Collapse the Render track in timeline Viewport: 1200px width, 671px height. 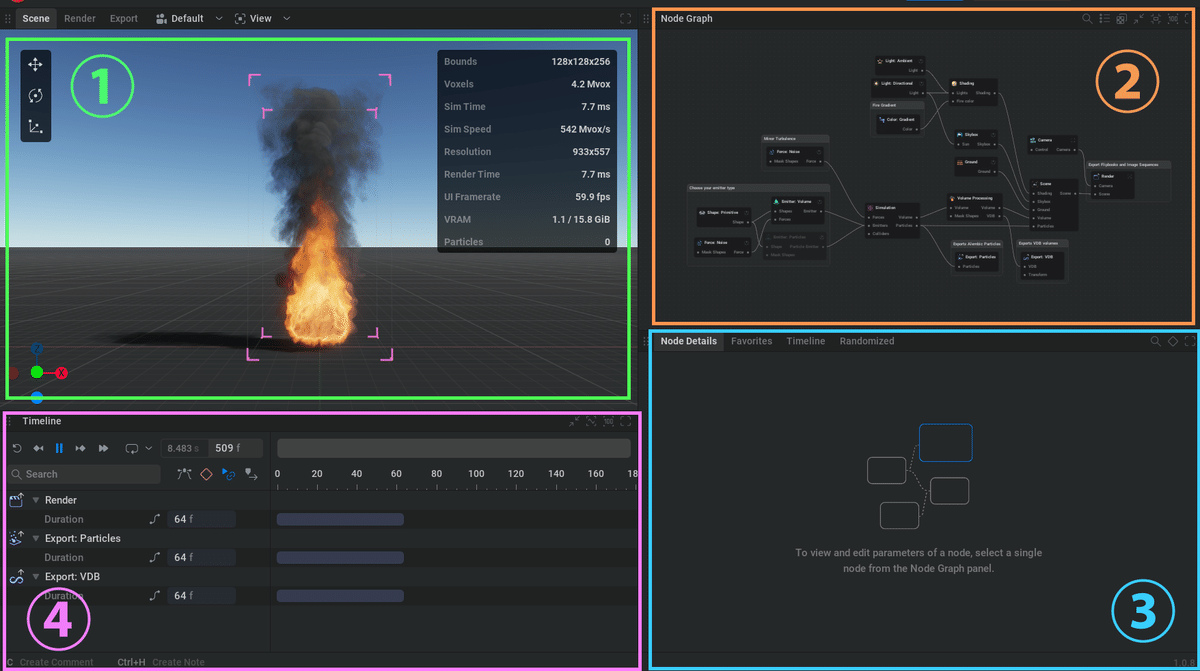(x=36, y=500)
